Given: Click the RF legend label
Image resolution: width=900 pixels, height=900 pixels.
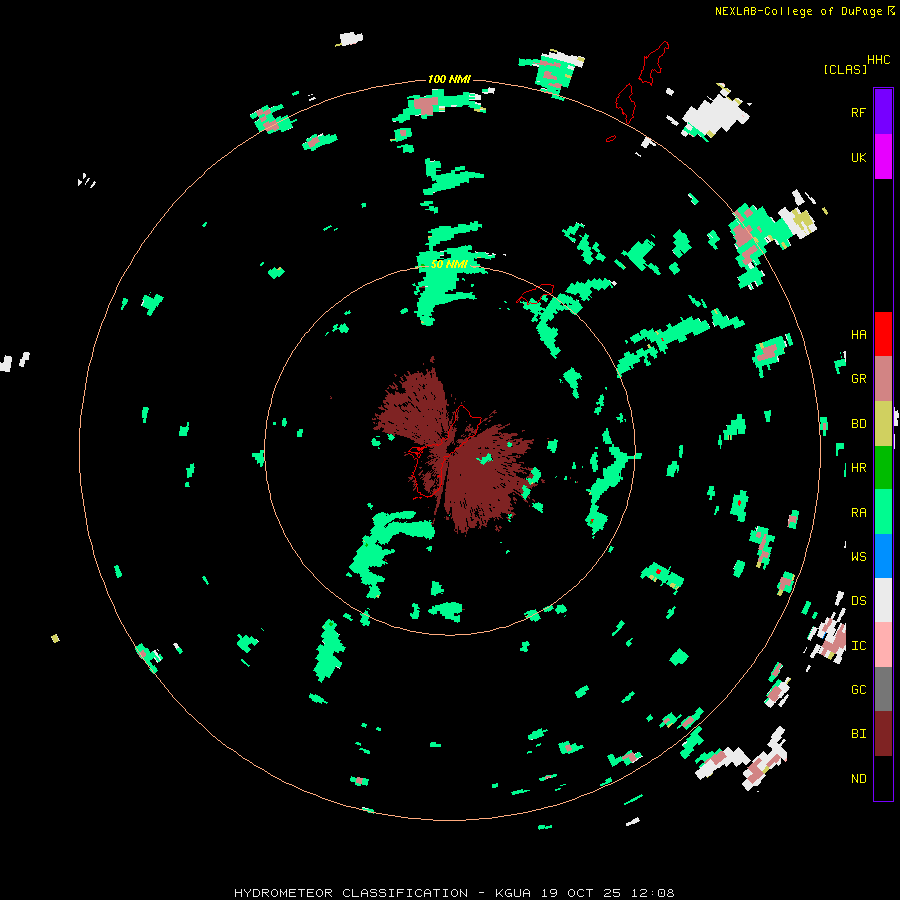Looking at the screenshot, I should click(x=858, y=112).
